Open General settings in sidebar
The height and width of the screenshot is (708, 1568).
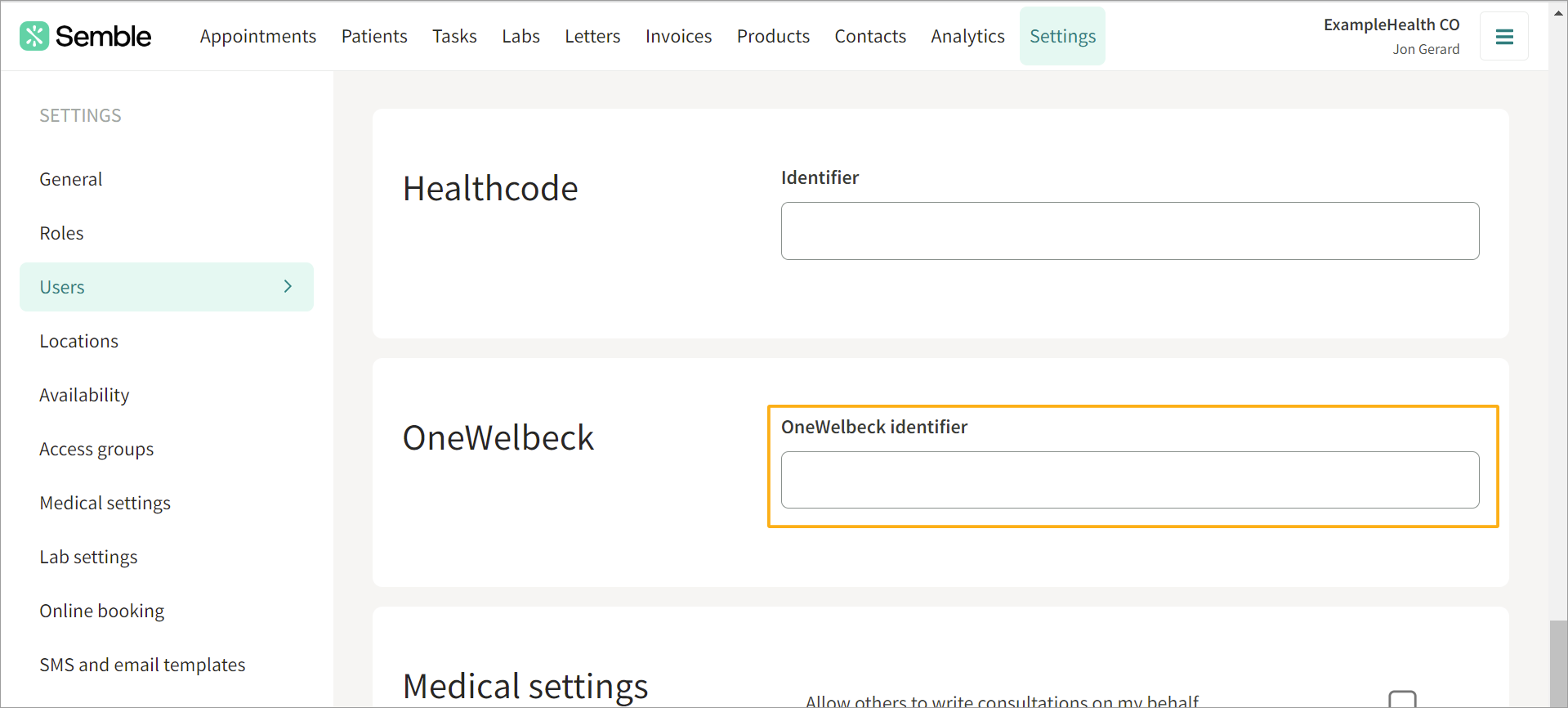click(x=71, y=179)
